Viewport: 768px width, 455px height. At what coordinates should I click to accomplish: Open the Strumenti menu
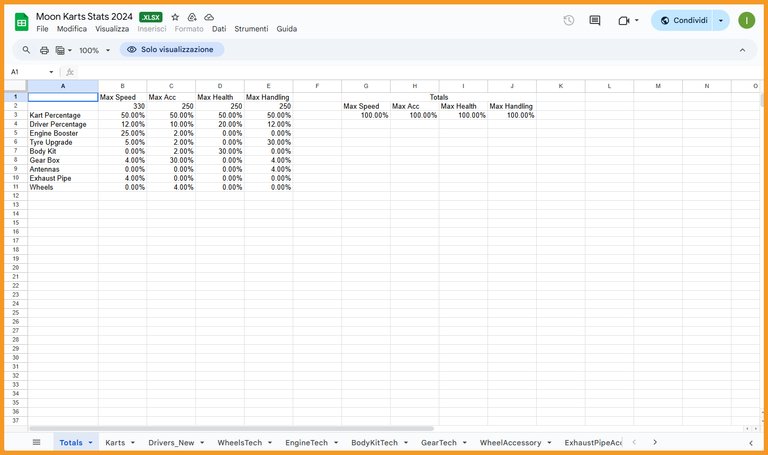coord(251,29)
